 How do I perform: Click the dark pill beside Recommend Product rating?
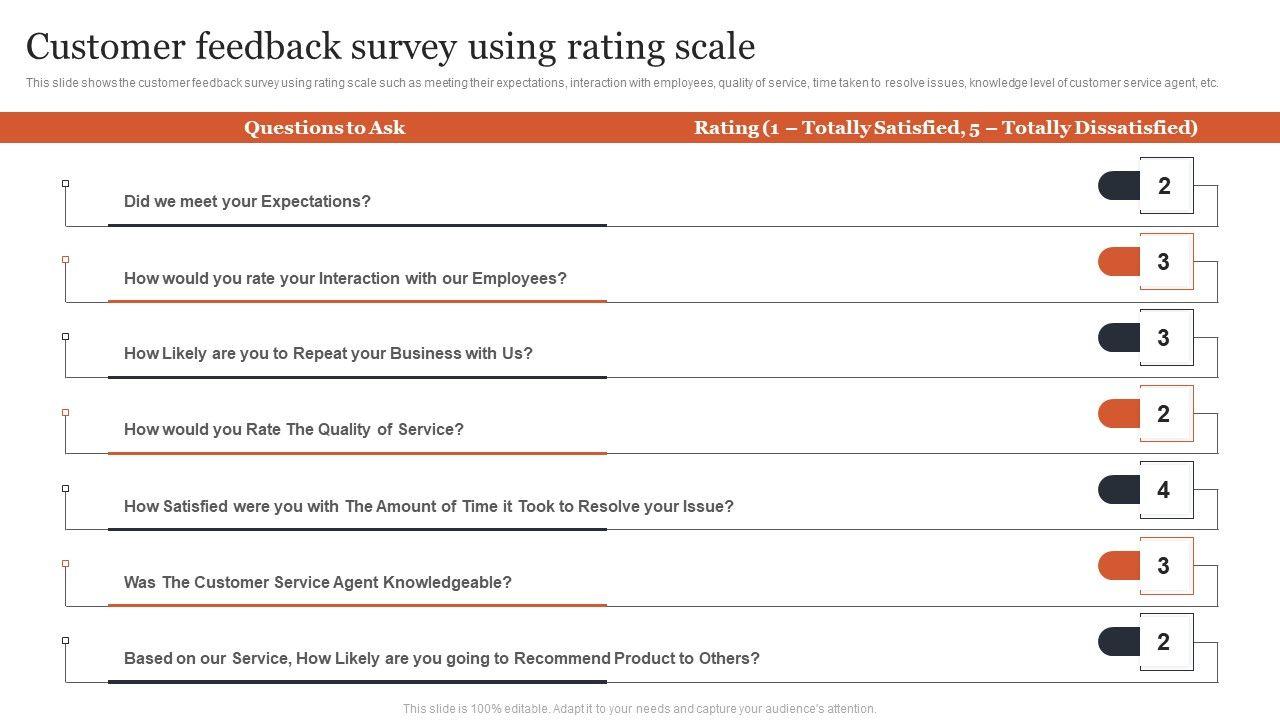tap(1119, 642)
